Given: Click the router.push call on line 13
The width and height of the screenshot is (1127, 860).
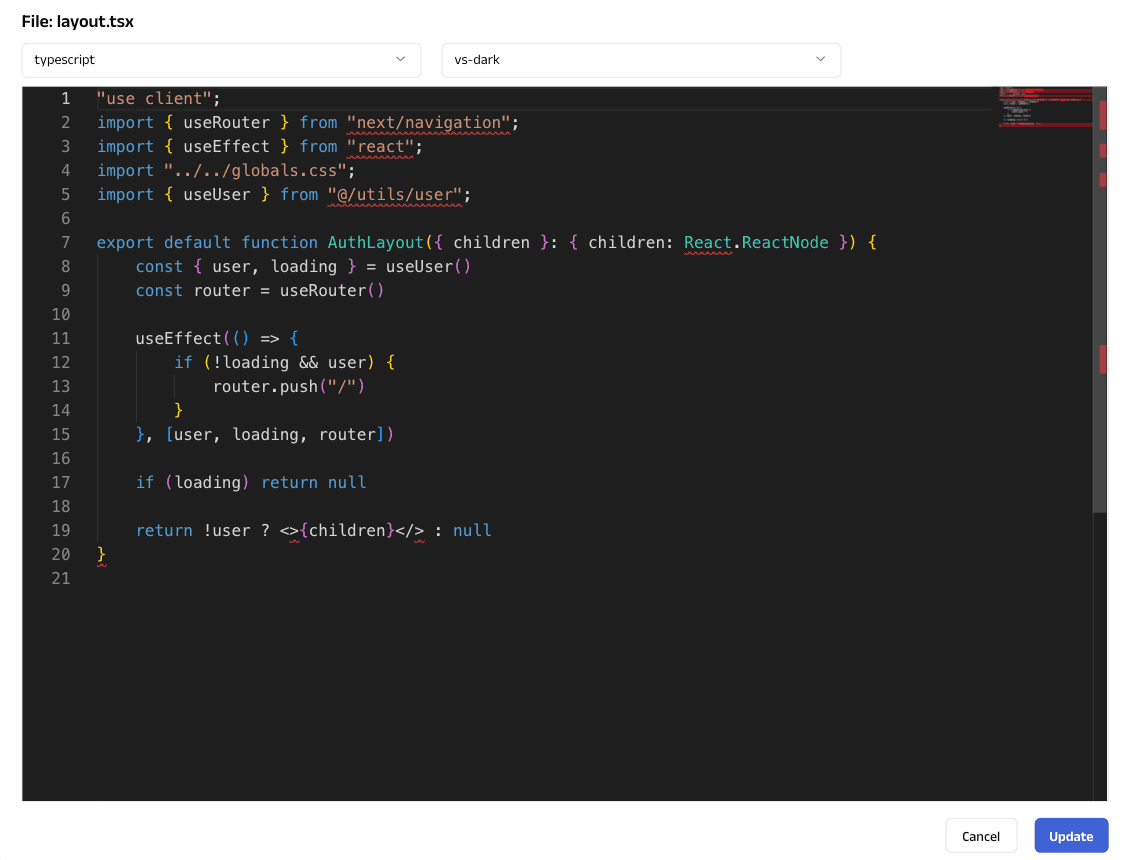Looking at the screenshot, I should (265, 387).
